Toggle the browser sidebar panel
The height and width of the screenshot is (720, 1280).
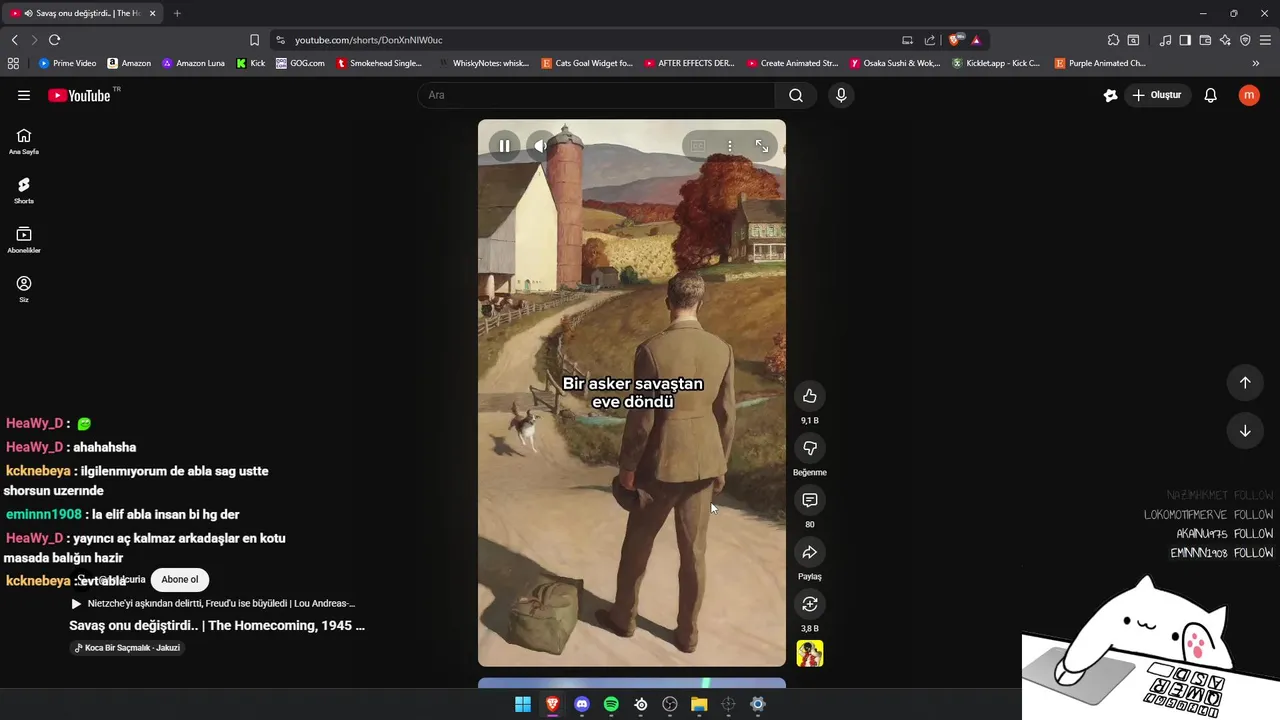(1185, 40)
